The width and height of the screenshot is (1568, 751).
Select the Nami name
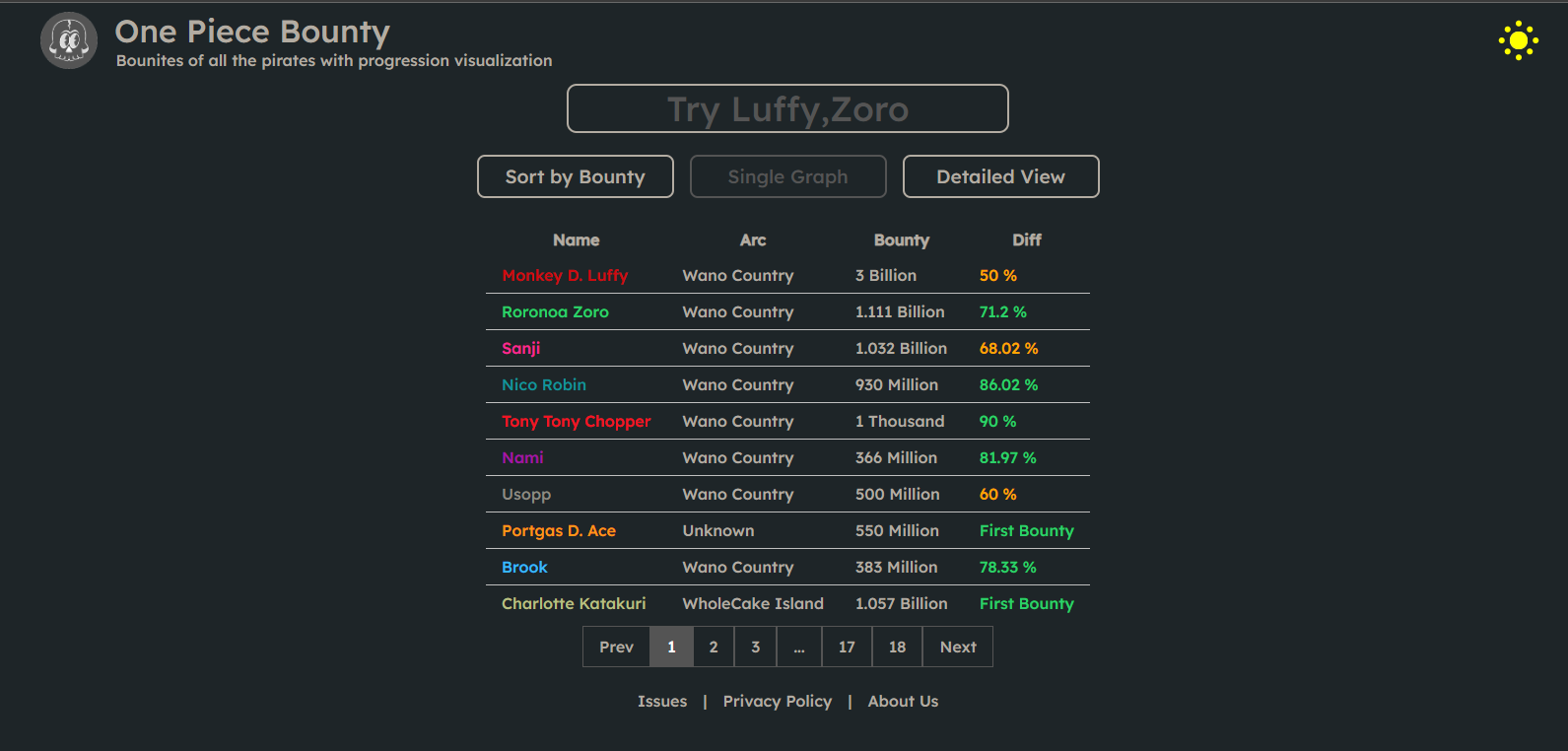(x=522, y=458)
